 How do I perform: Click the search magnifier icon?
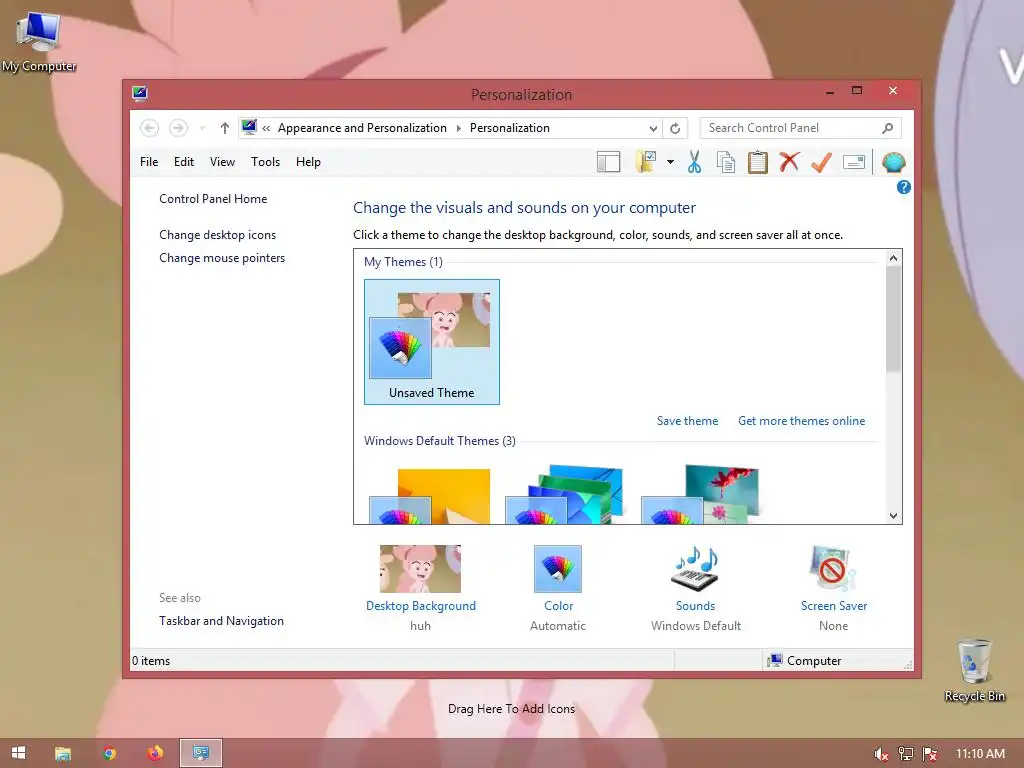[x=887, y=128]
